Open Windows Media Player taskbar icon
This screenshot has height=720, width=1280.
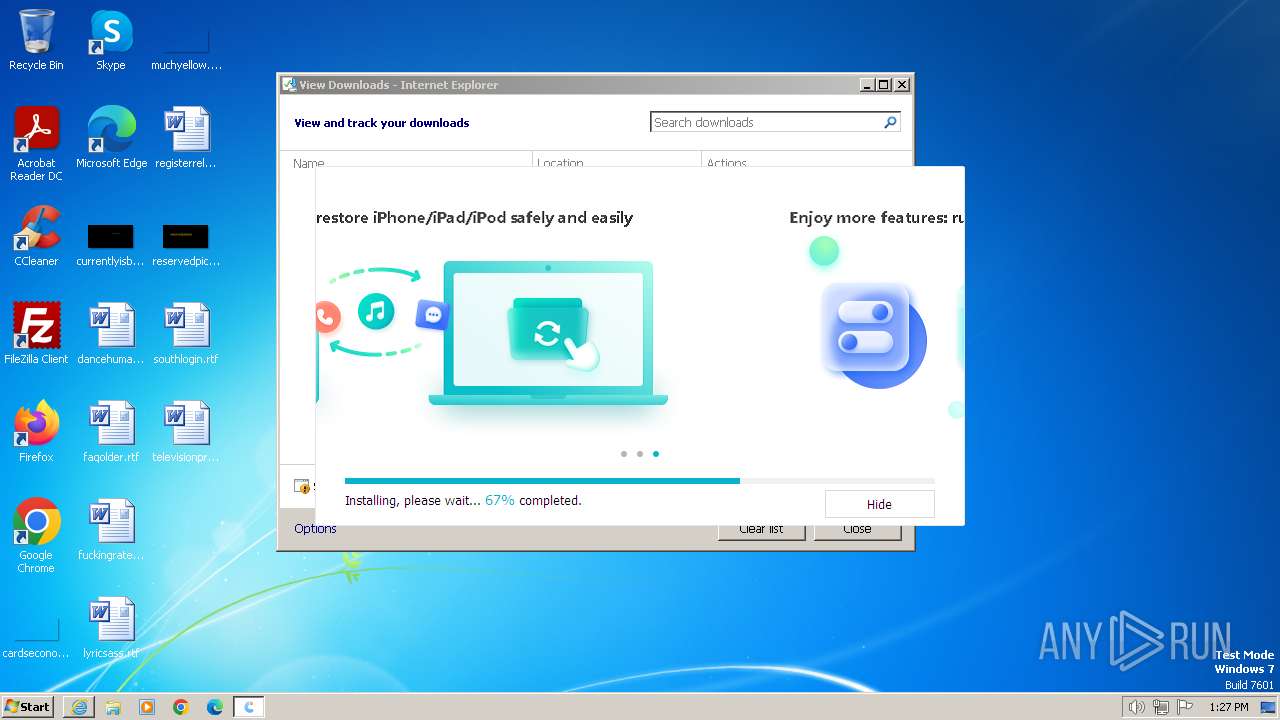[x=147, y=707]
